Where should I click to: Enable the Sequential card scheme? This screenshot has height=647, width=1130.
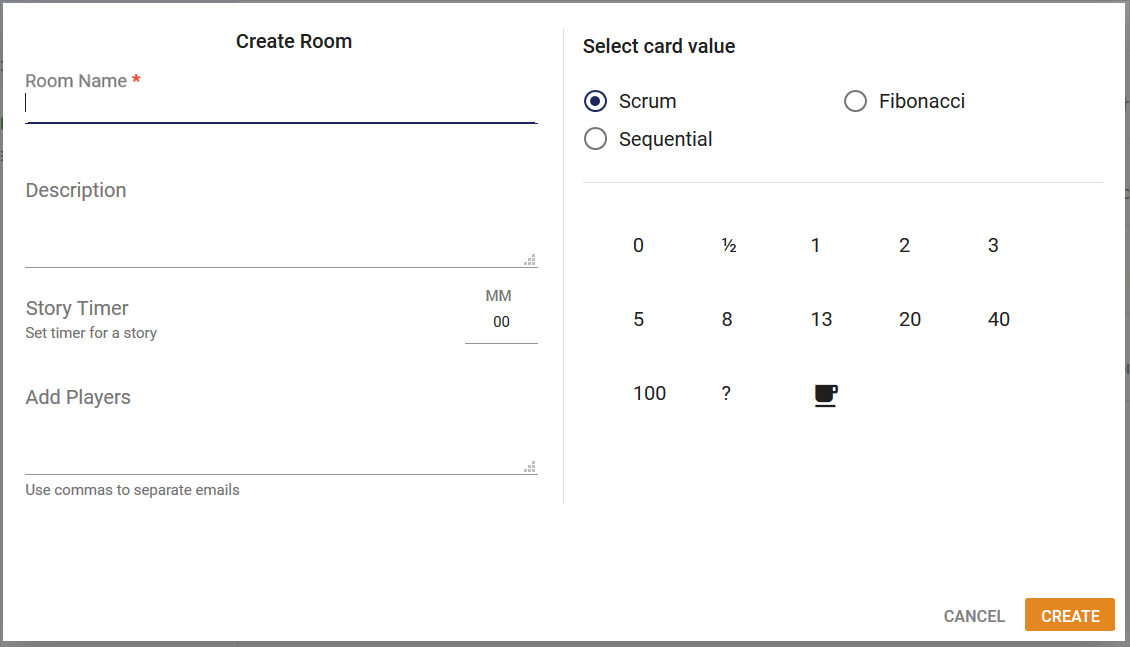tap(595, 139)
